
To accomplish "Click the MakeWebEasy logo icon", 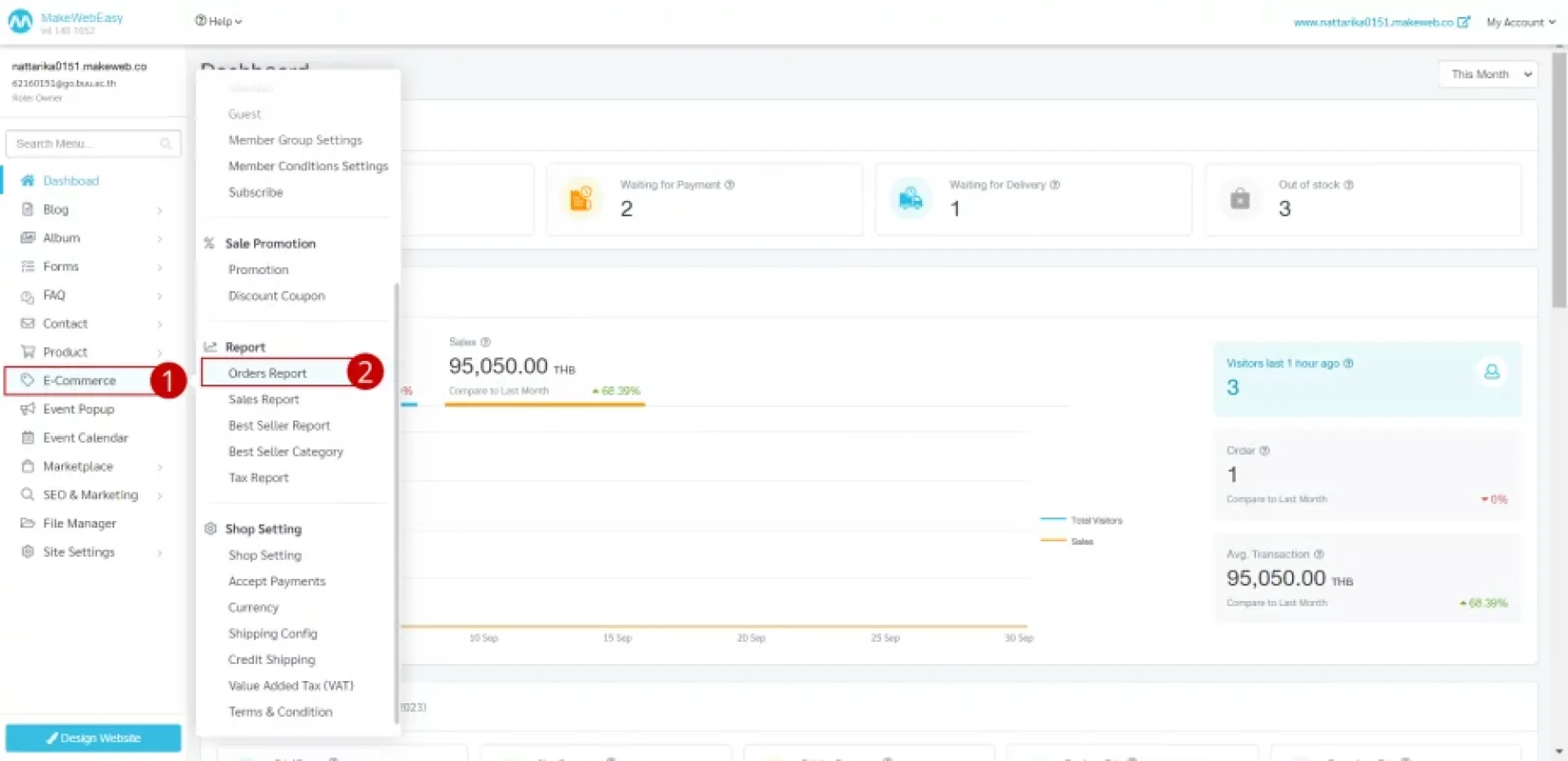I will pos(20,22).
